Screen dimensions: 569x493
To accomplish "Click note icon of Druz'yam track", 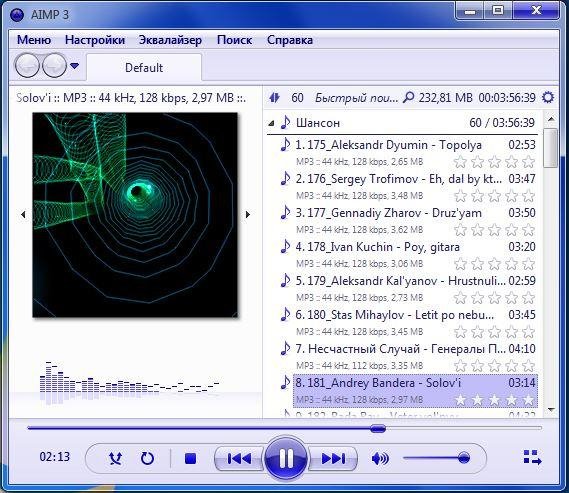I will click(286, 213).
